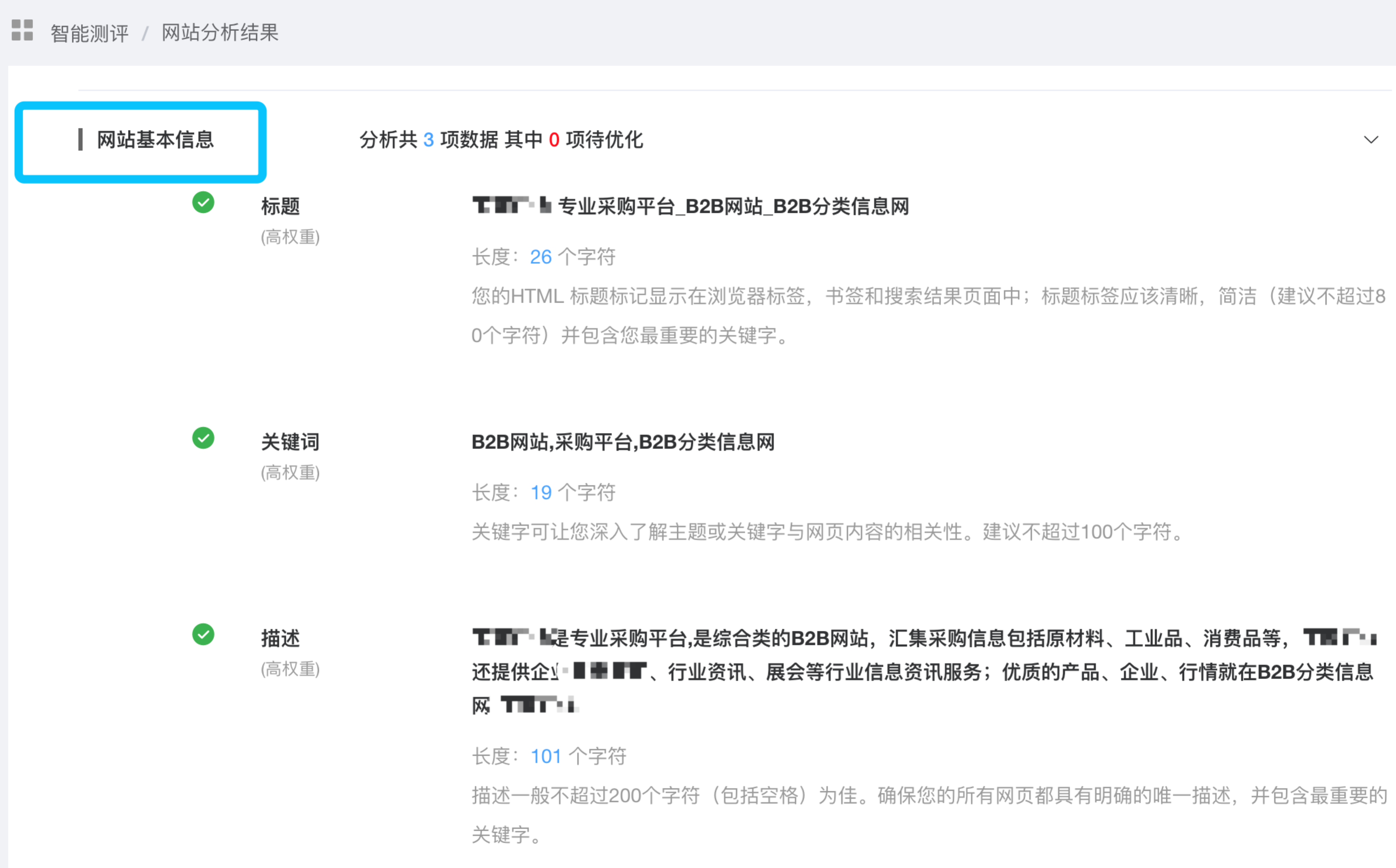Click the blue 3 in analysis summary
This screenshot has width=1396, height=868.
click(428, 140)
